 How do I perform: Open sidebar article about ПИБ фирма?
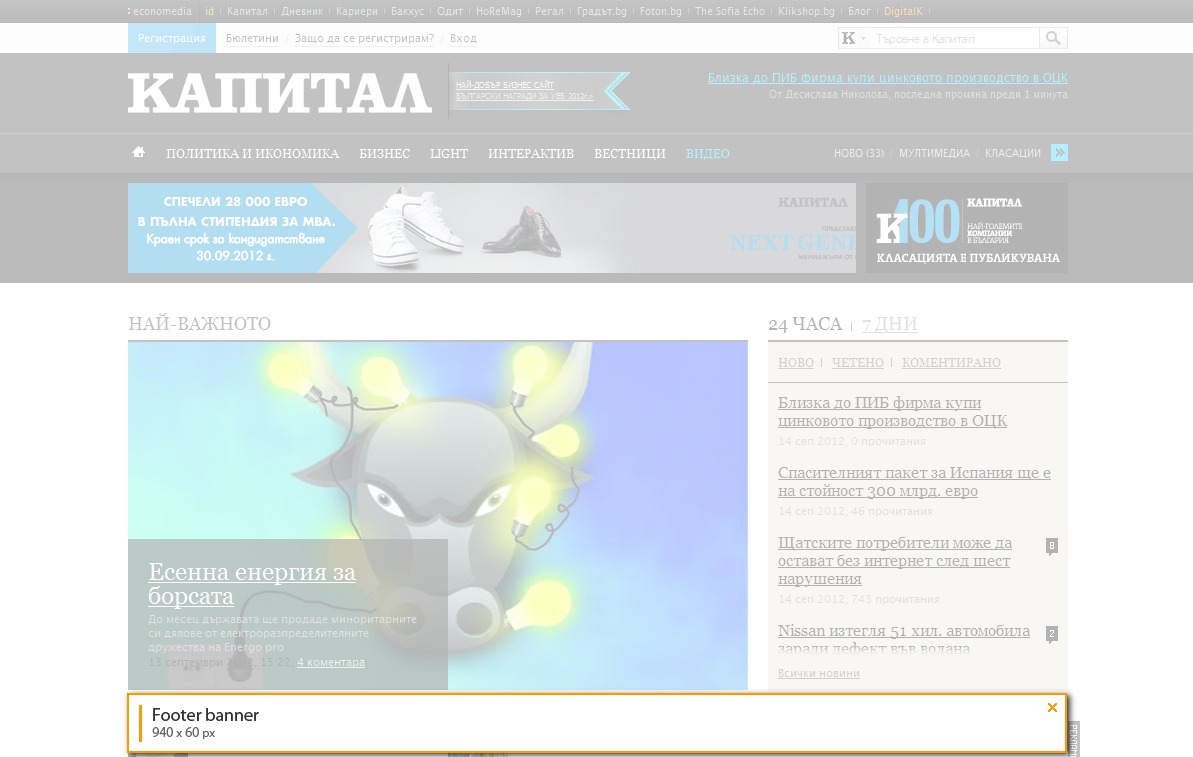[x=892, y=412]
